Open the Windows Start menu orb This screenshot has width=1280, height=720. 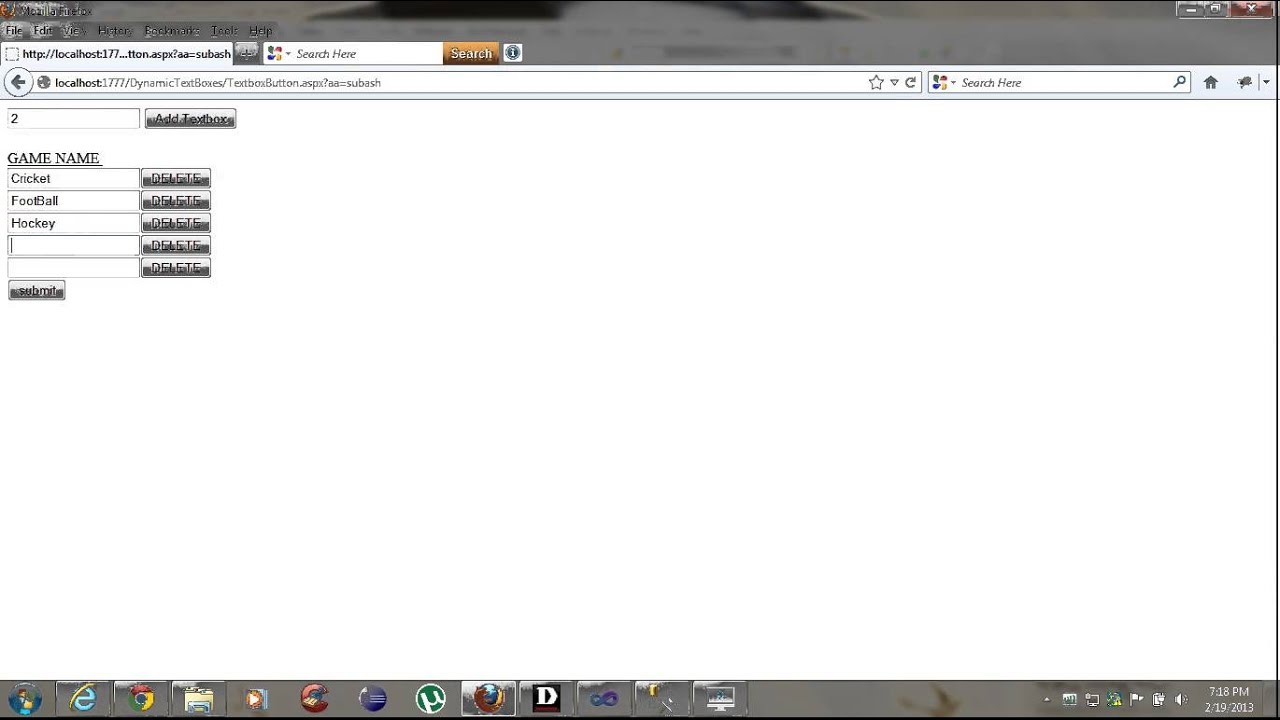click(24, 698)
